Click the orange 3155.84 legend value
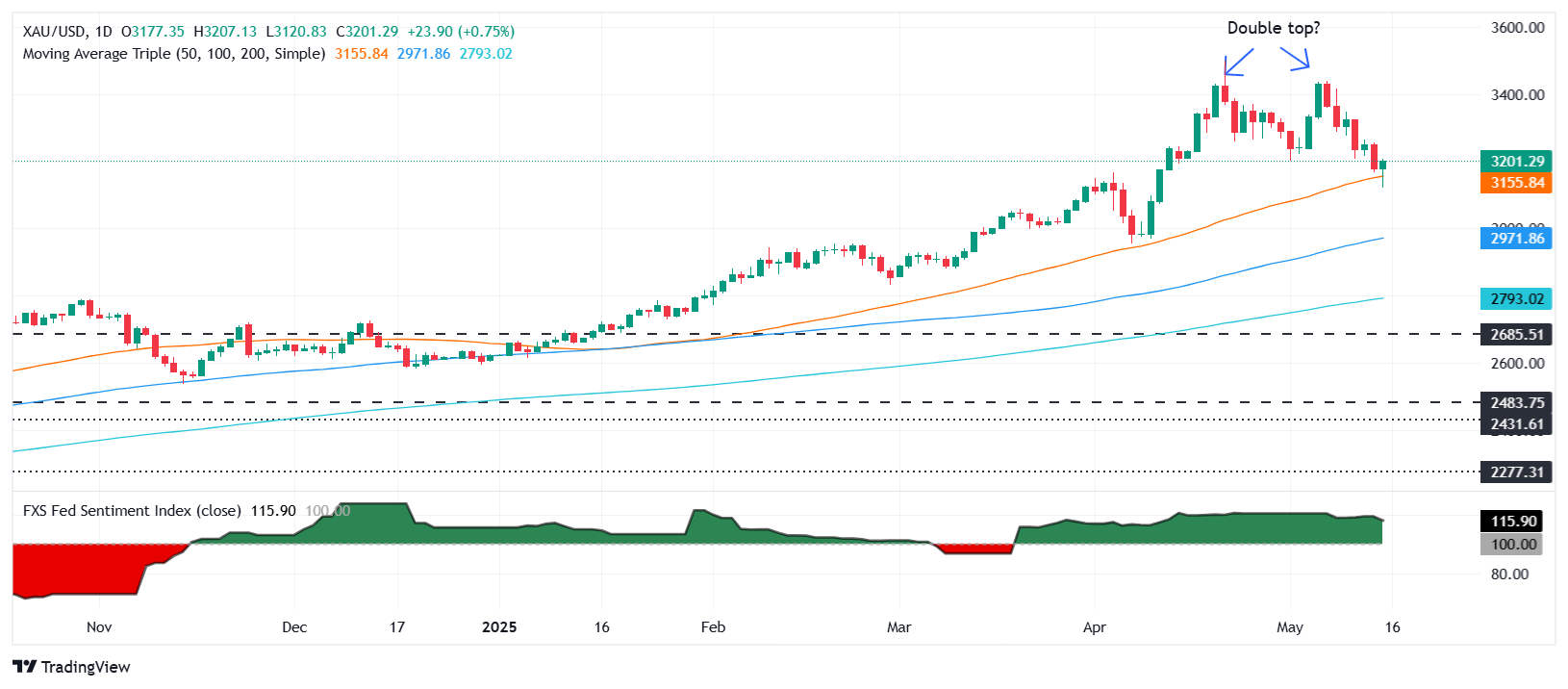 click(361, 54)
